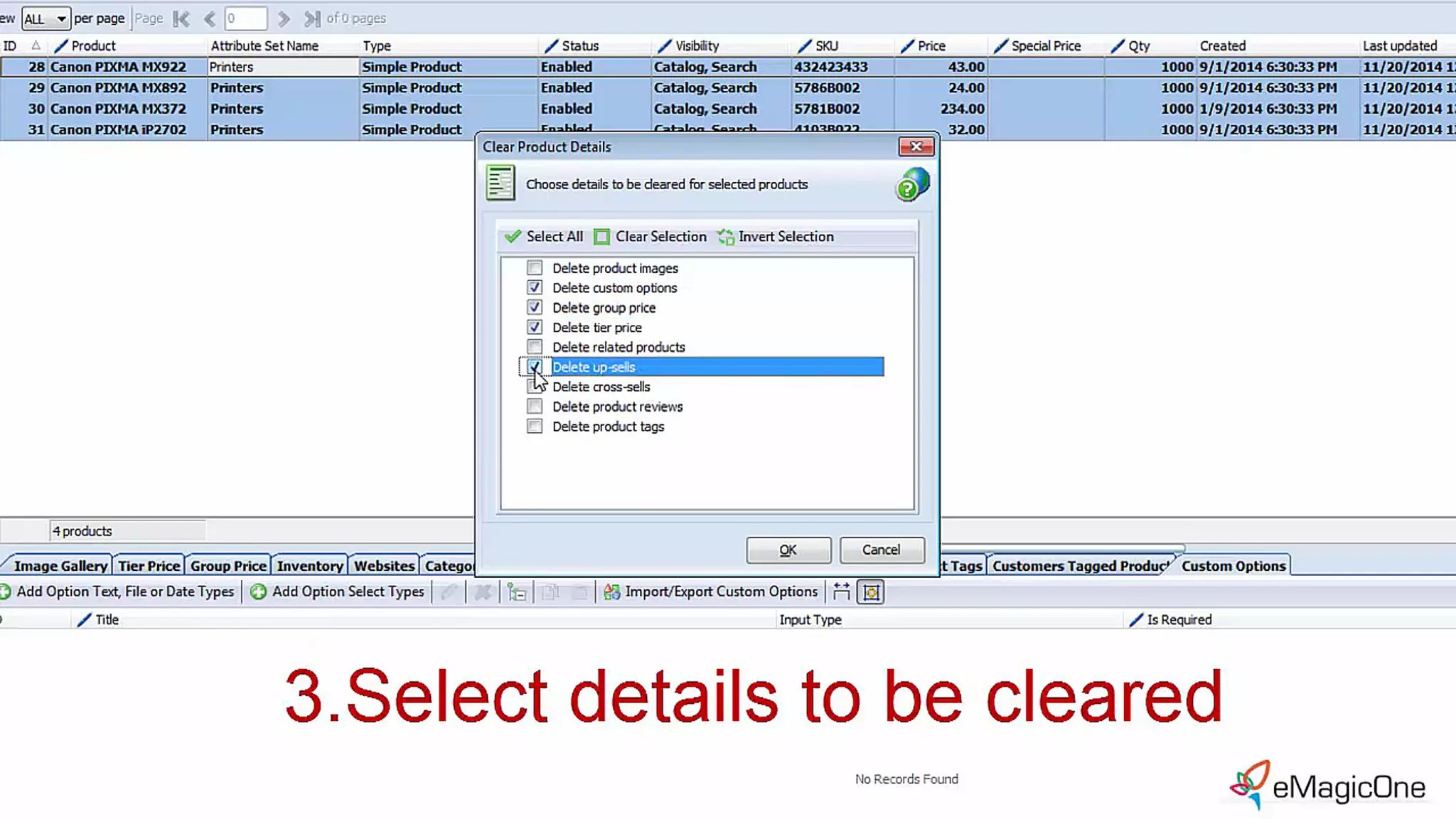This screenshot has height=819, width=1456.
Task: Open the Inventory tab
Action: tap(309, 566)
